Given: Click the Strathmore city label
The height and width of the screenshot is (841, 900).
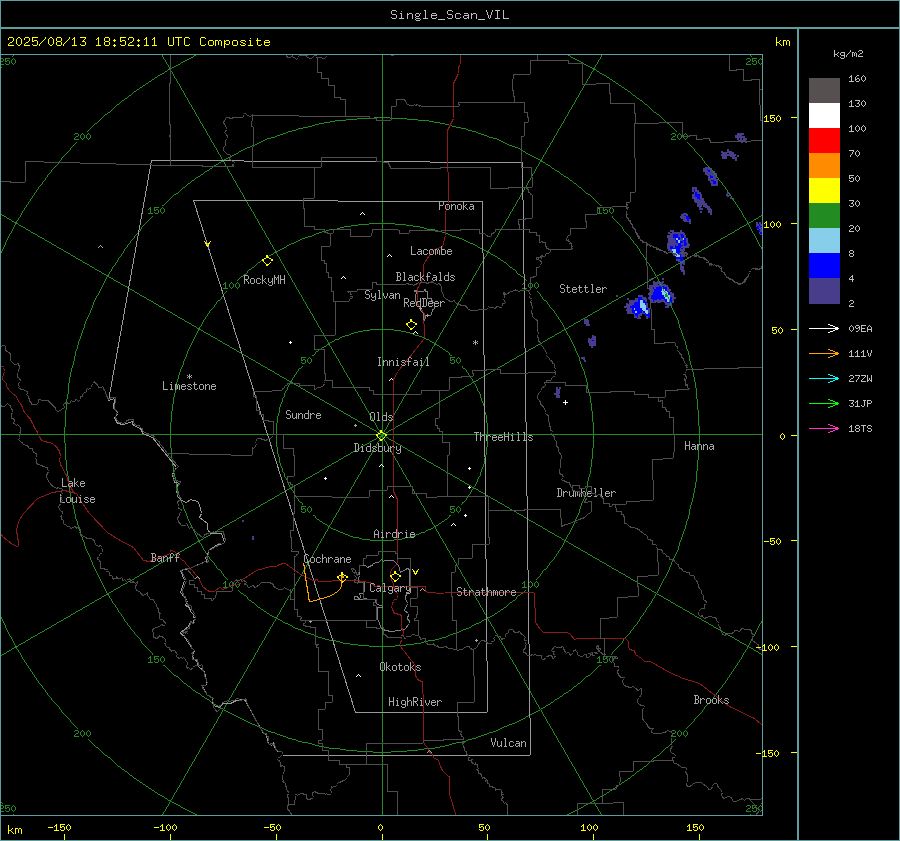Looking at the screenshot, I should coord(486,592).
